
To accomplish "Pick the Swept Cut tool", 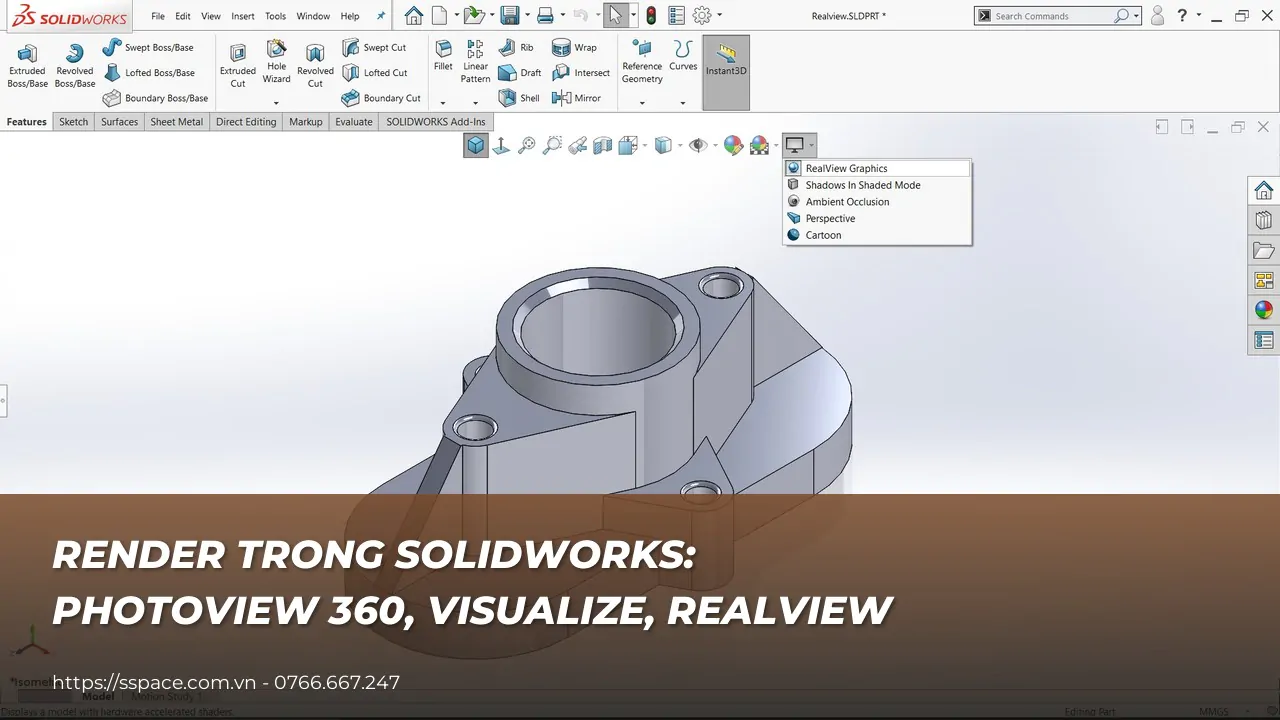I will (x=374, y=47).
